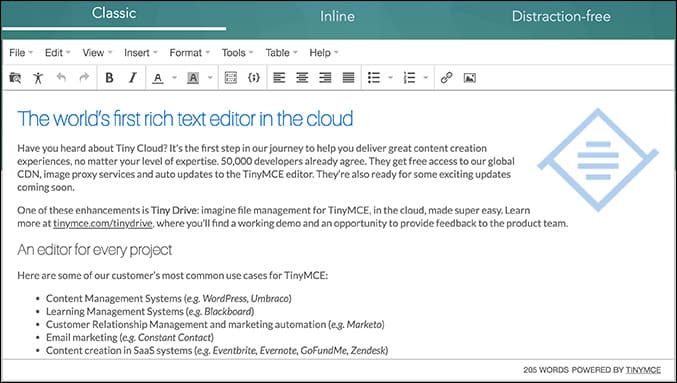Toggle Bold formatting
This screenshot has height=383, width=677.
coord(109,78)
